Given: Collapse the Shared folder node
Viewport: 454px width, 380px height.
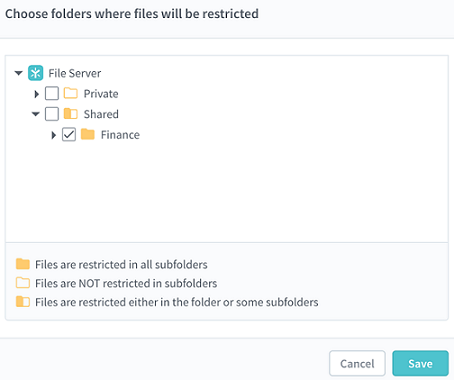Looking at the screenshot, I should 36,114.
